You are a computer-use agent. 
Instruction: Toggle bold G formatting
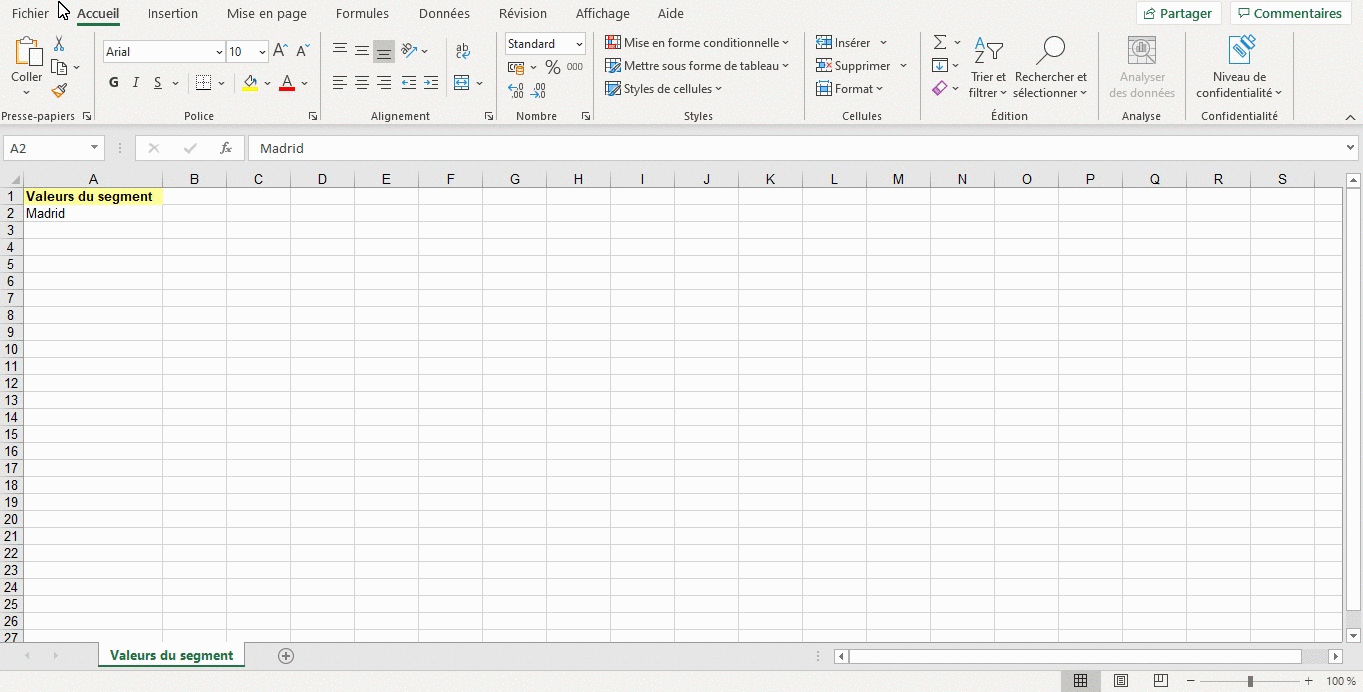[x=113, y=83]
